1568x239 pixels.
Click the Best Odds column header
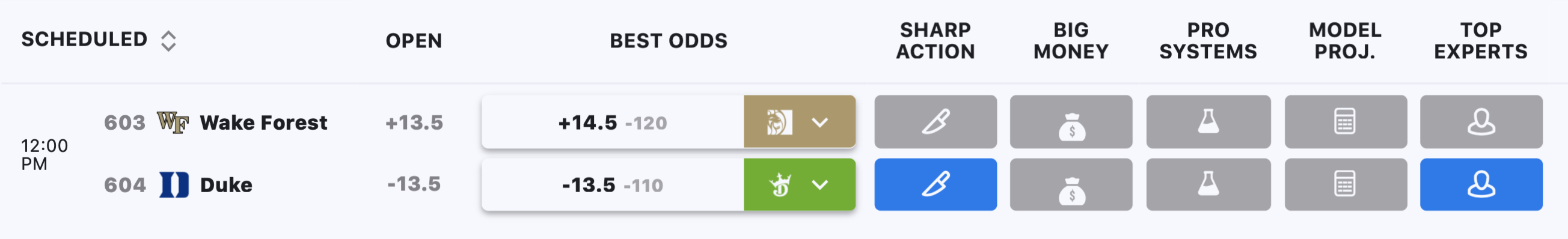point(669,41)
